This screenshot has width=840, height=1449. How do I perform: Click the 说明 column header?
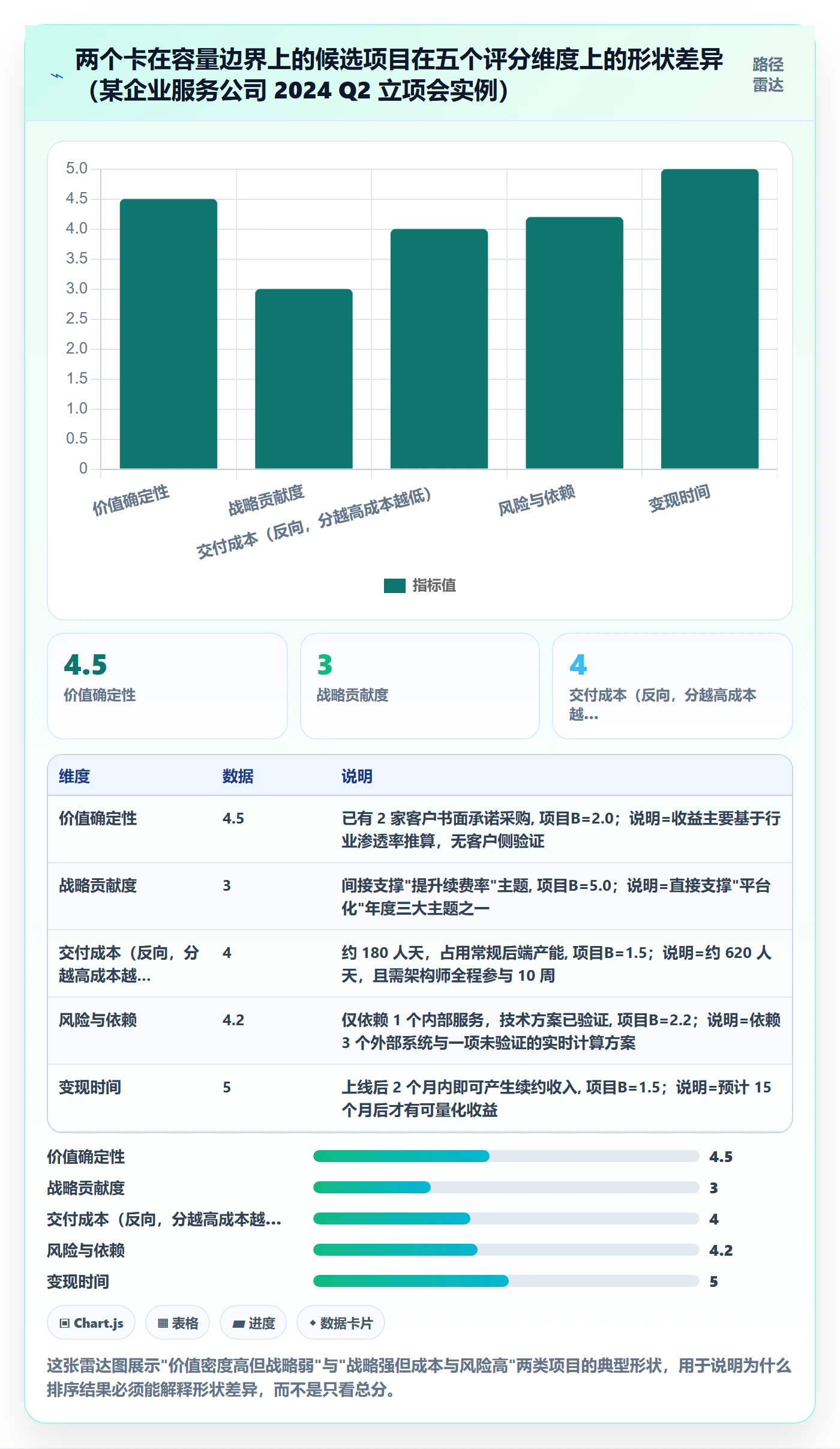pyautogui.click(x=357, y=776)
